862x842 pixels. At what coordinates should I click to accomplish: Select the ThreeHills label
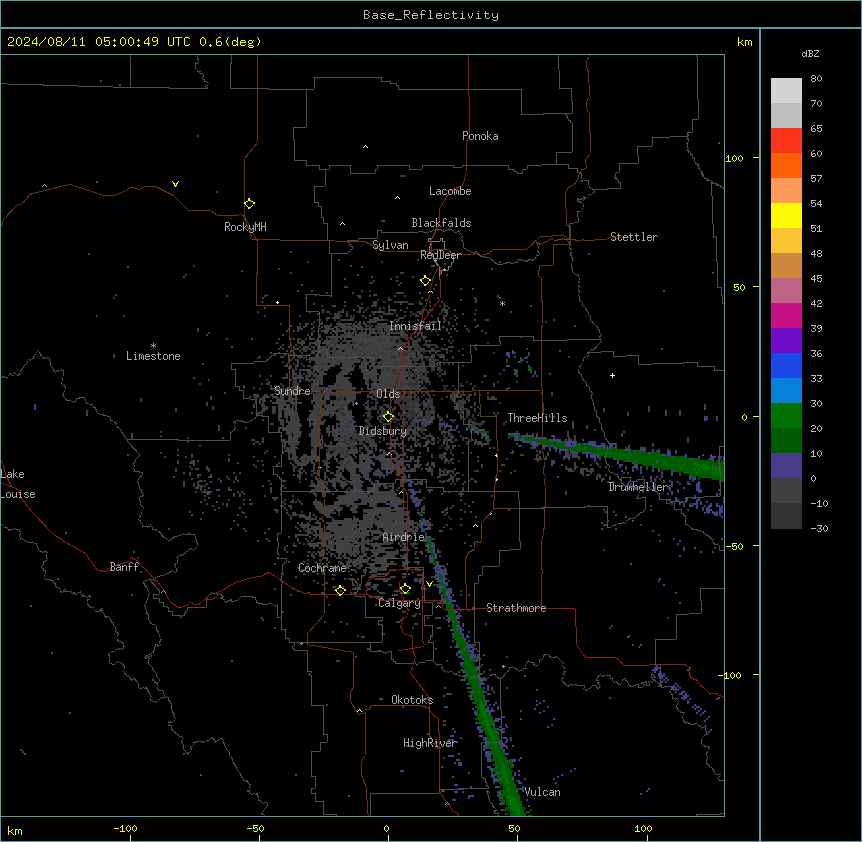click(x=537, y=418)
